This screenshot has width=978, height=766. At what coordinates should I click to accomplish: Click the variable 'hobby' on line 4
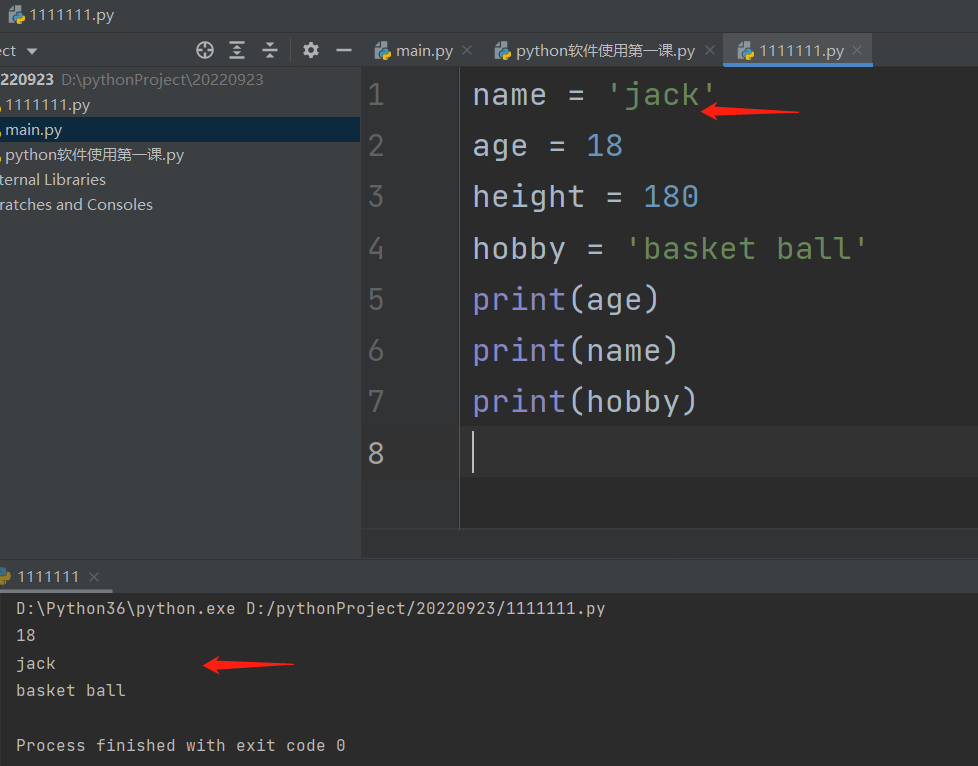coord(519,248)
